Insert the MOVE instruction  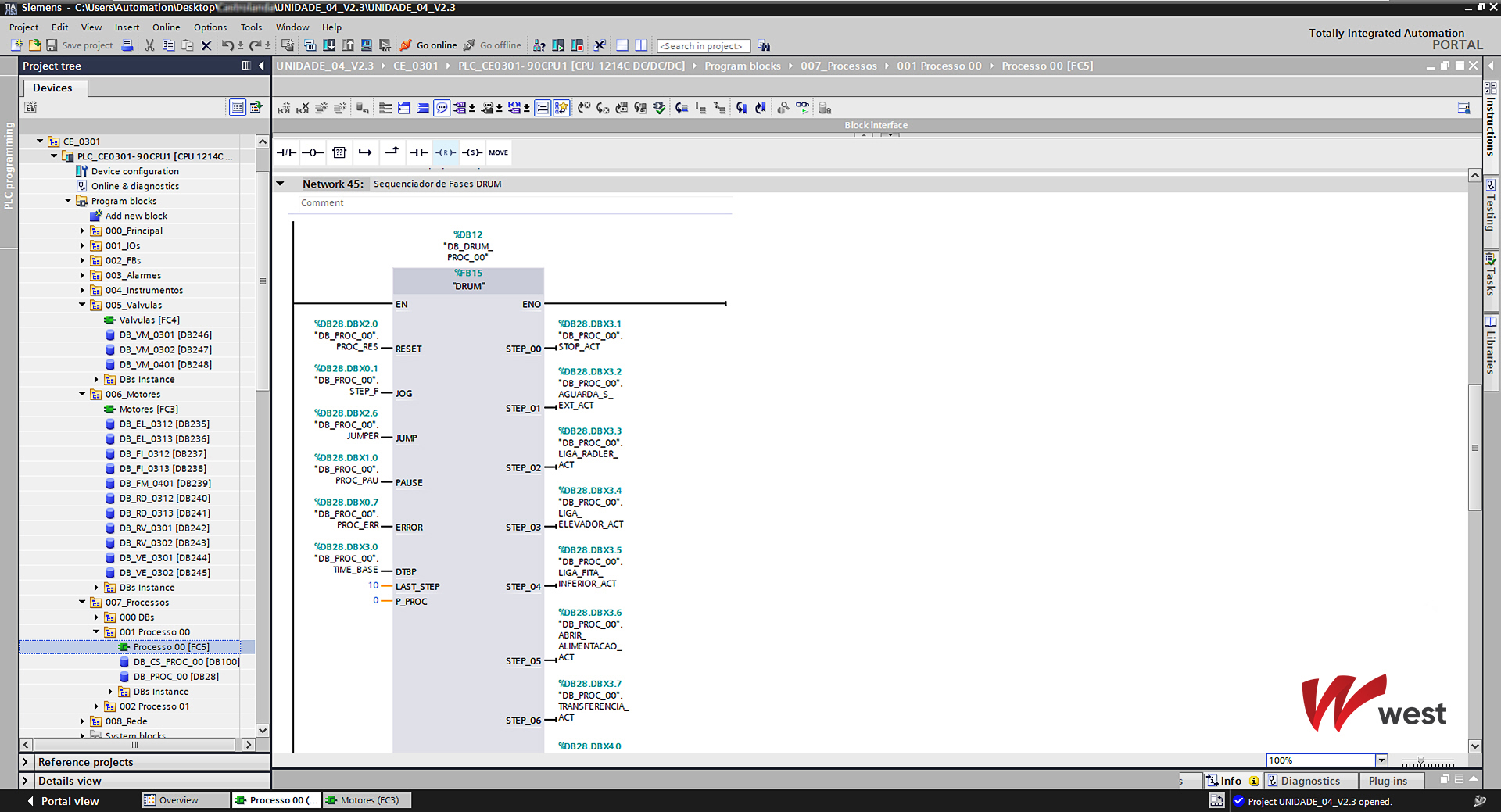coord(498,152)
